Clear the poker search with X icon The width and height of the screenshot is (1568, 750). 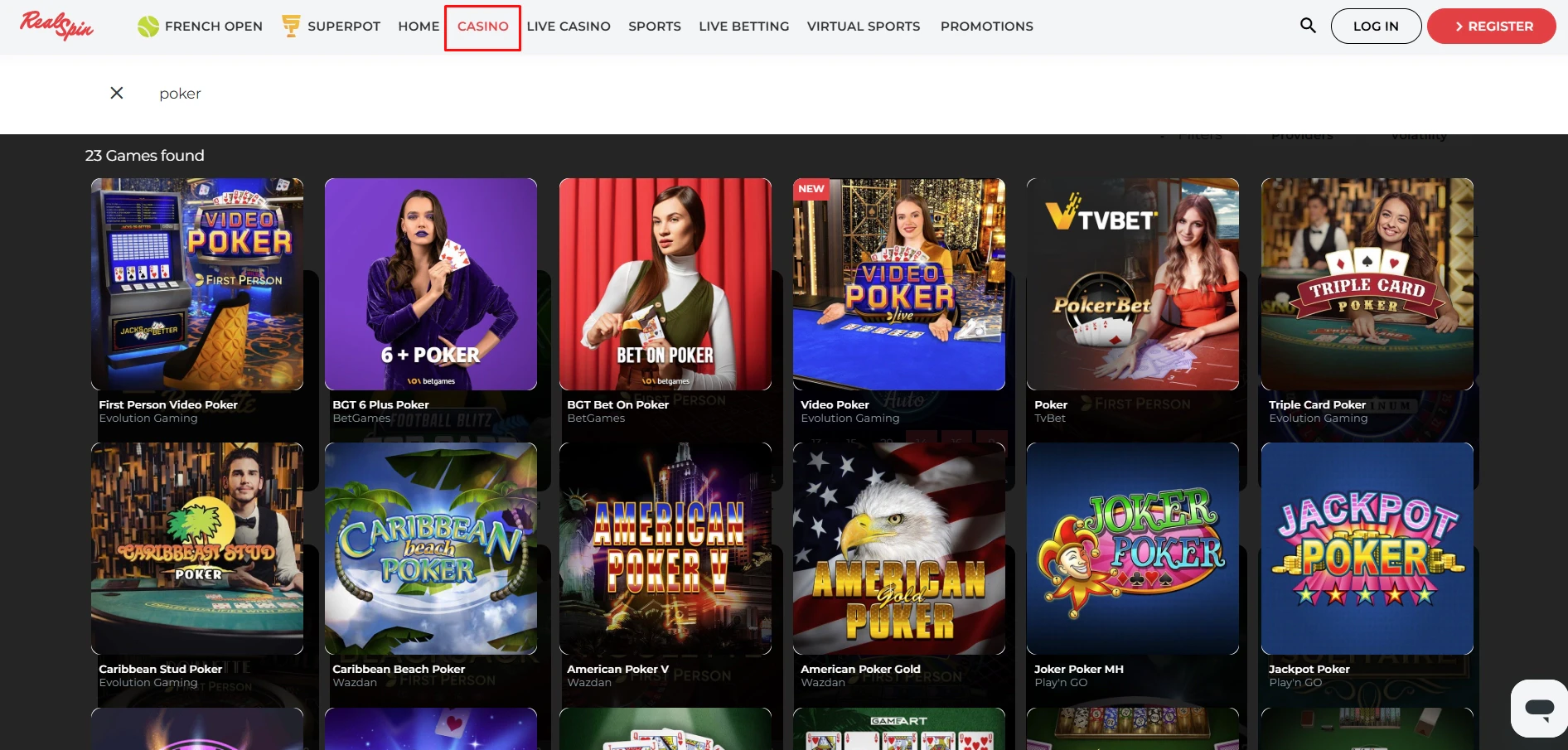[117, 93]
